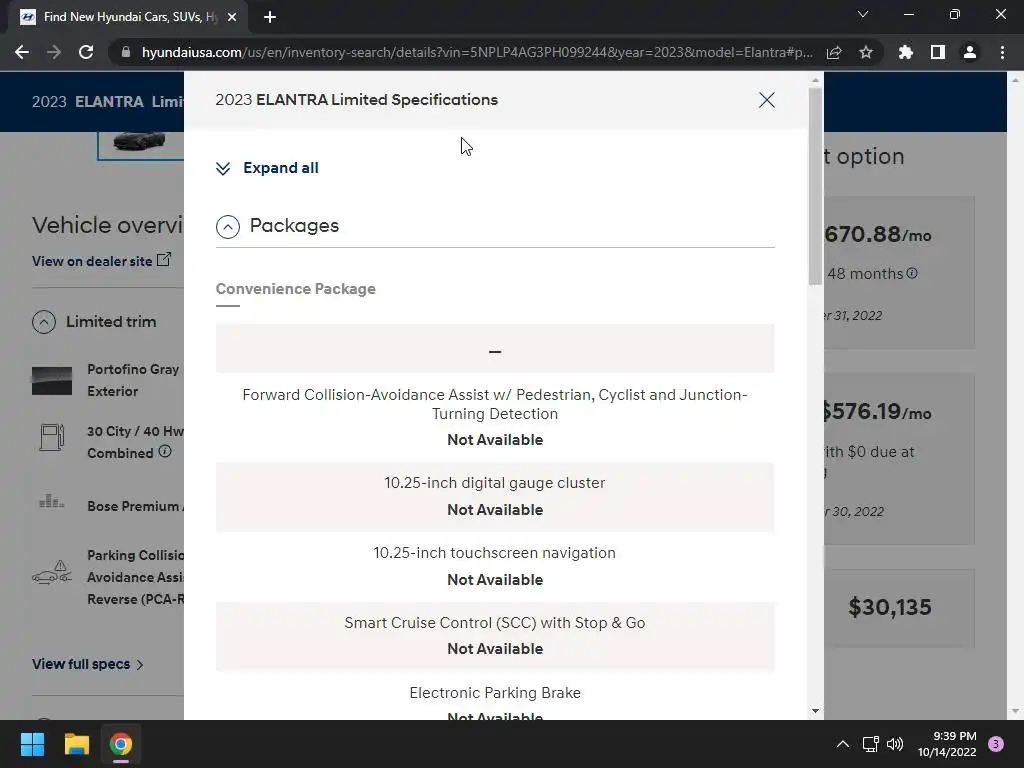Screen dimensions: 1024x768
Task: Click the info icon beside Combined
Action: pyautogui.click(x=165, y=451)
